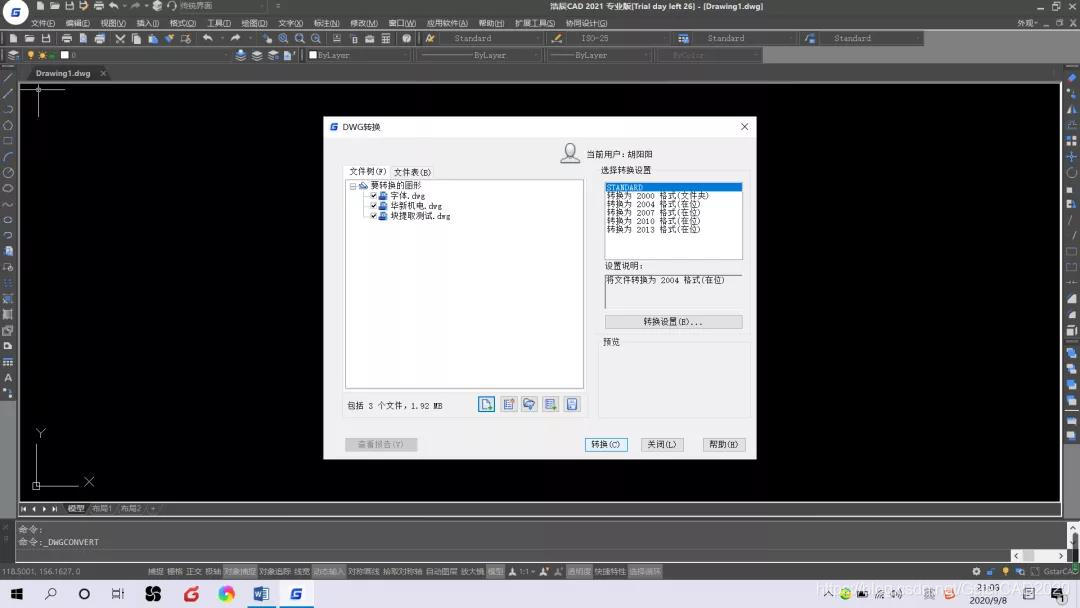Click the append list icon in the DWG转换 dialog

(550, 404)
